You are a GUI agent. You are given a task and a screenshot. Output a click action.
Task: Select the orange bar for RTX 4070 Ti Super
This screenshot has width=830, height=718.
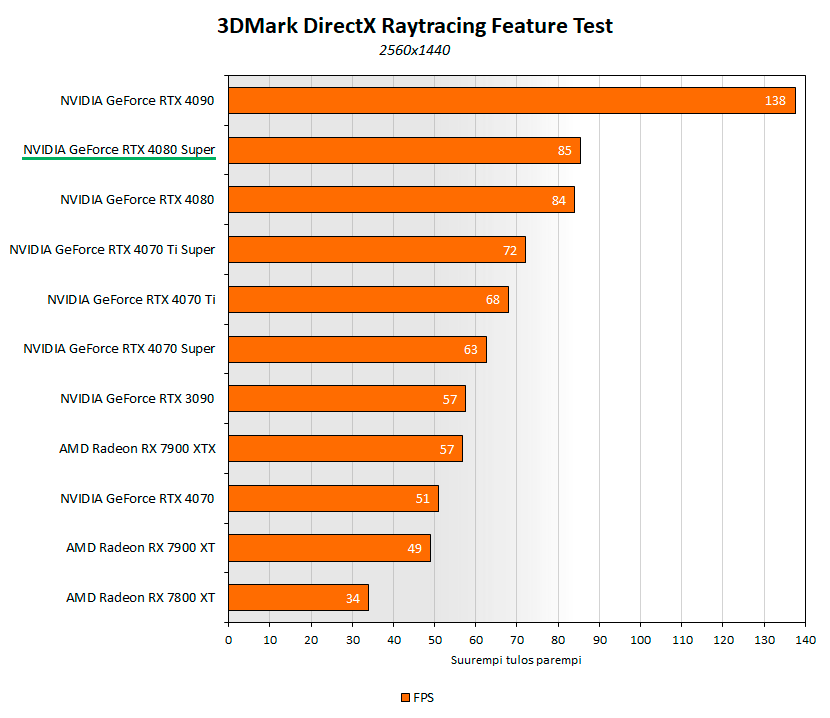[377, 249]
